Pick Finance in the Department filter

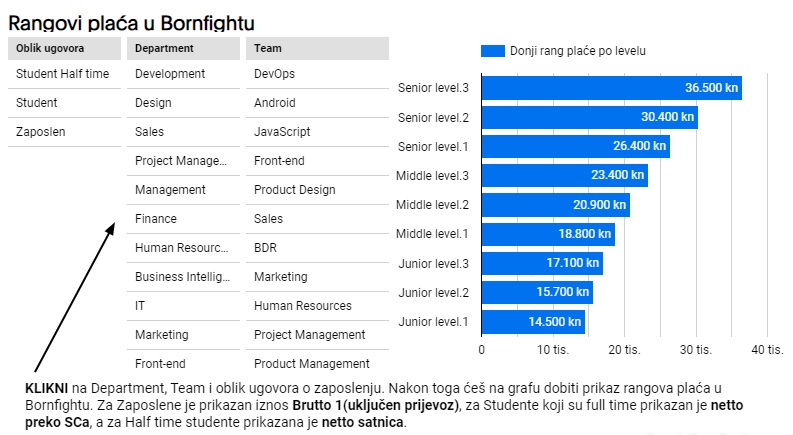pos(156,219)
